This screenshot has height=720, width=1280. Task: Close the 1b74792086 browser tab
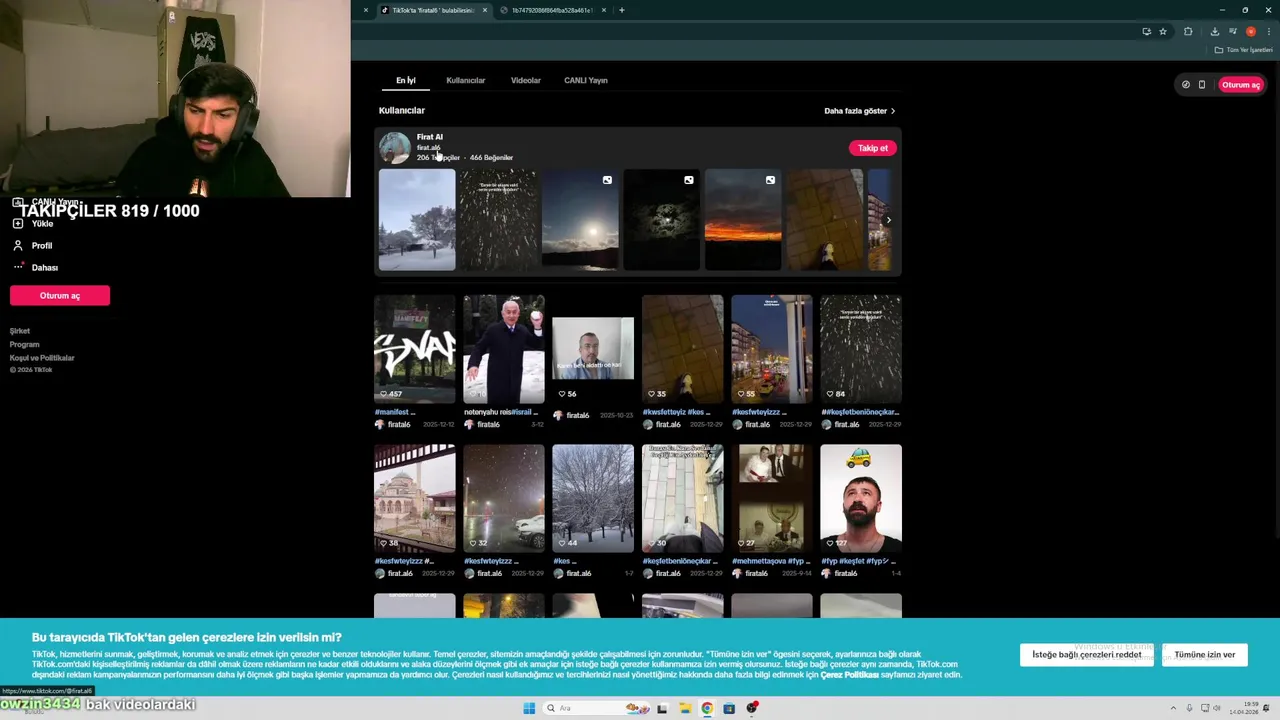[604, 10]
